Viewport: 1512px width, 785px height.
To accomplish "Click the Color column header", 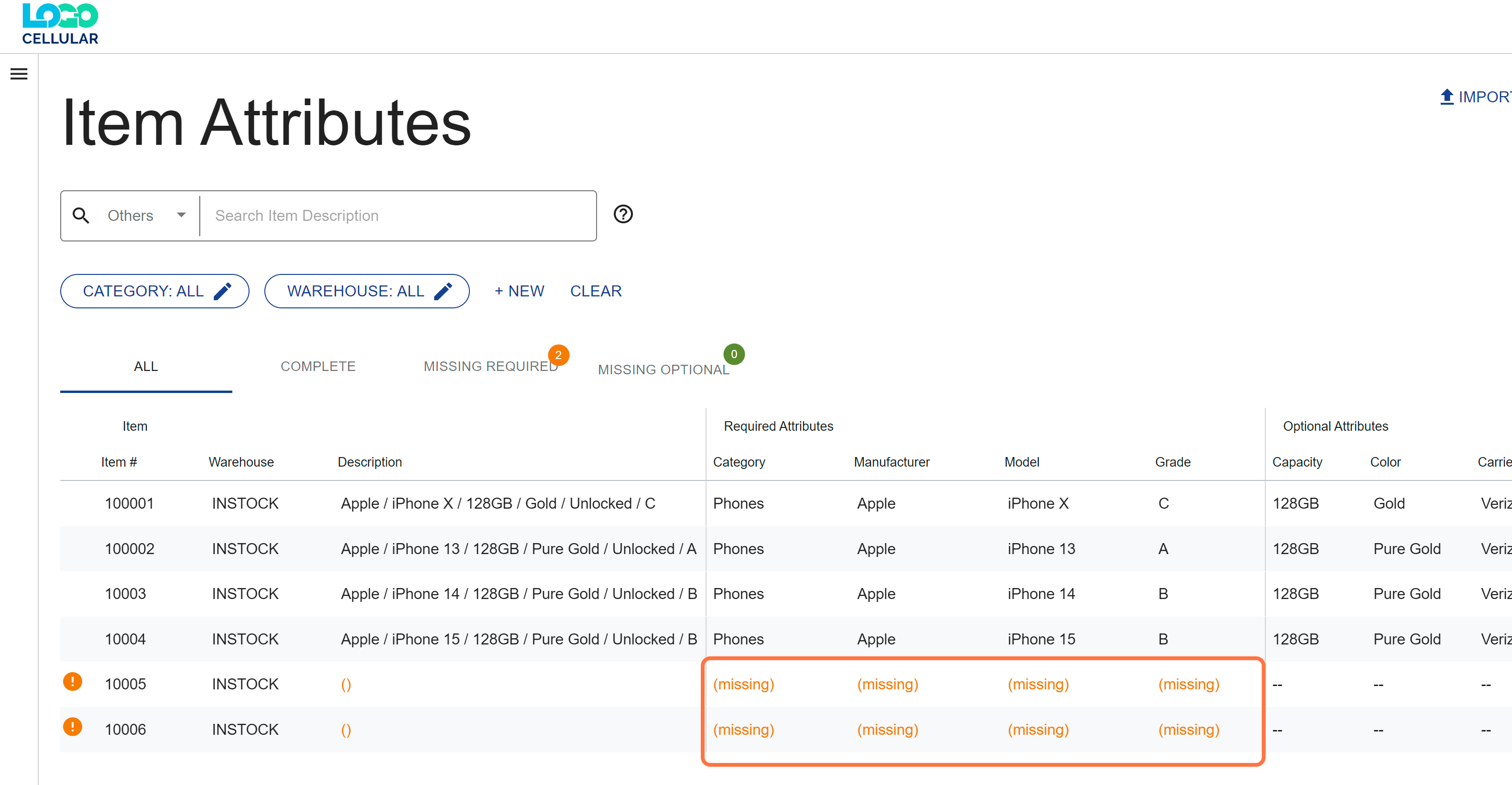I will [x=1385, y=462].
